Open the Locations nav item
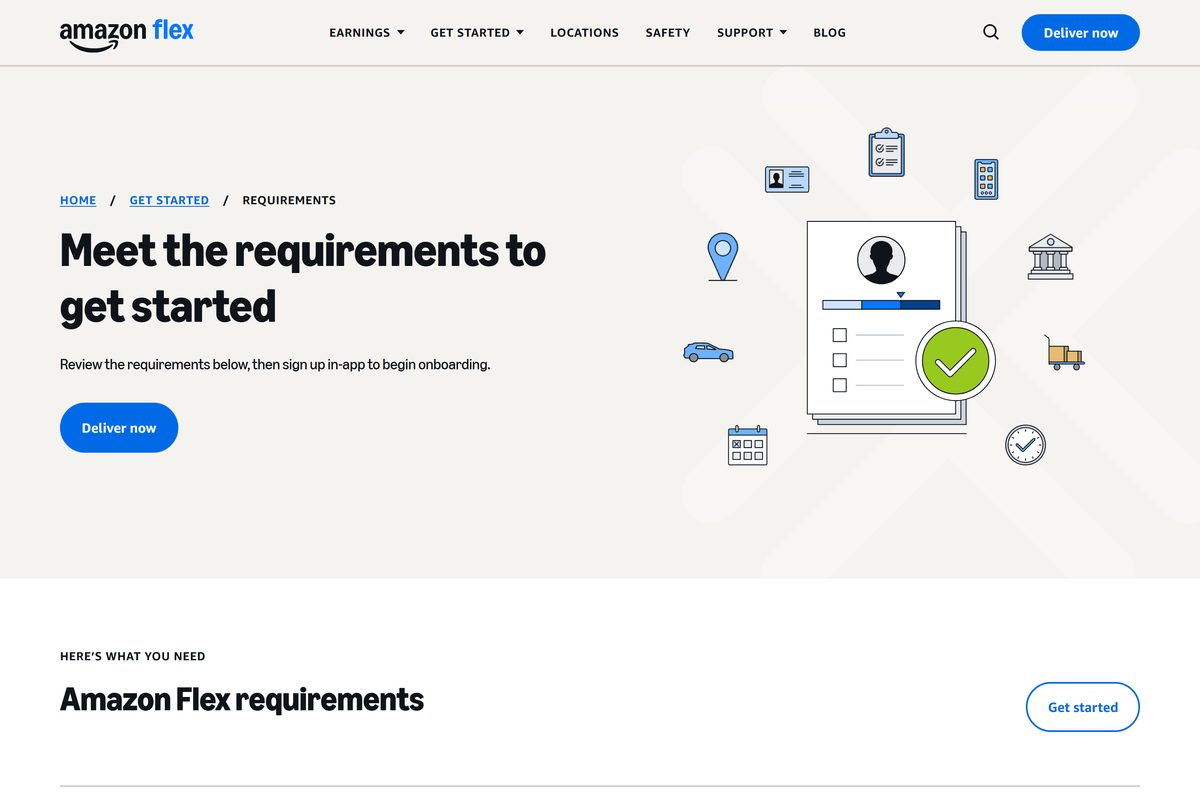1200x792 pixels. (584, 33)
